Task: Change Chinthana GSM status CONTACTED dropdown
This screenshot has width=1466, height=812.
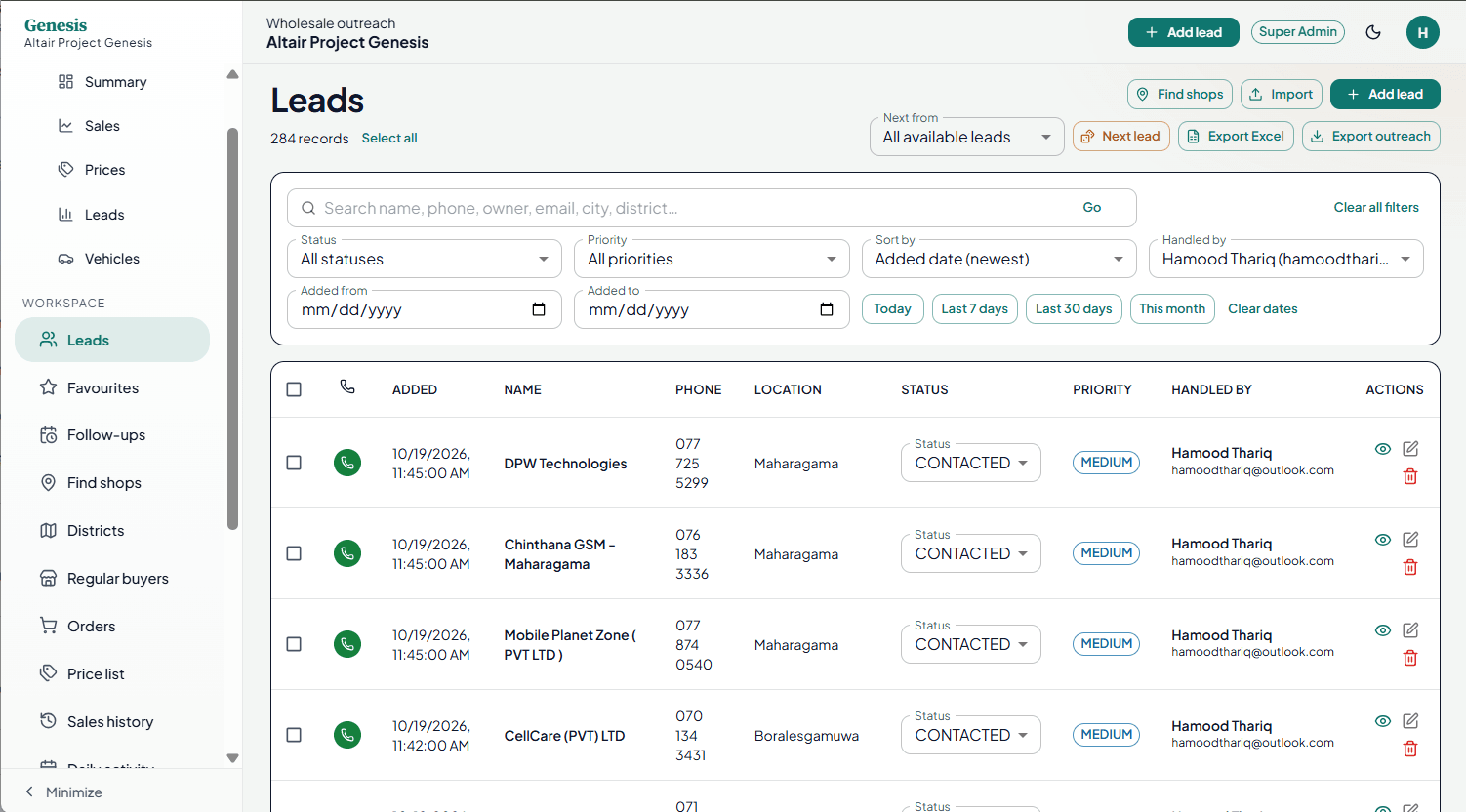Action: tap(971, 553)
